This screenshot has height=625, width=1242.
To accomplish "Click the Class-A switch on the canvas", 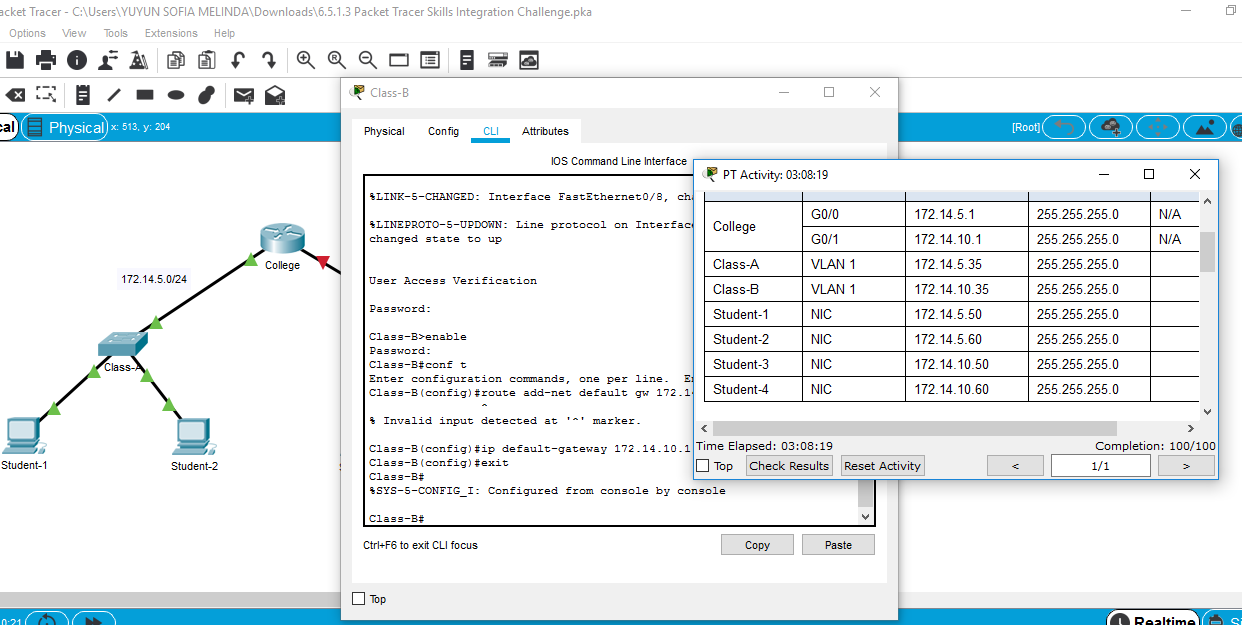I will [123, 344].
